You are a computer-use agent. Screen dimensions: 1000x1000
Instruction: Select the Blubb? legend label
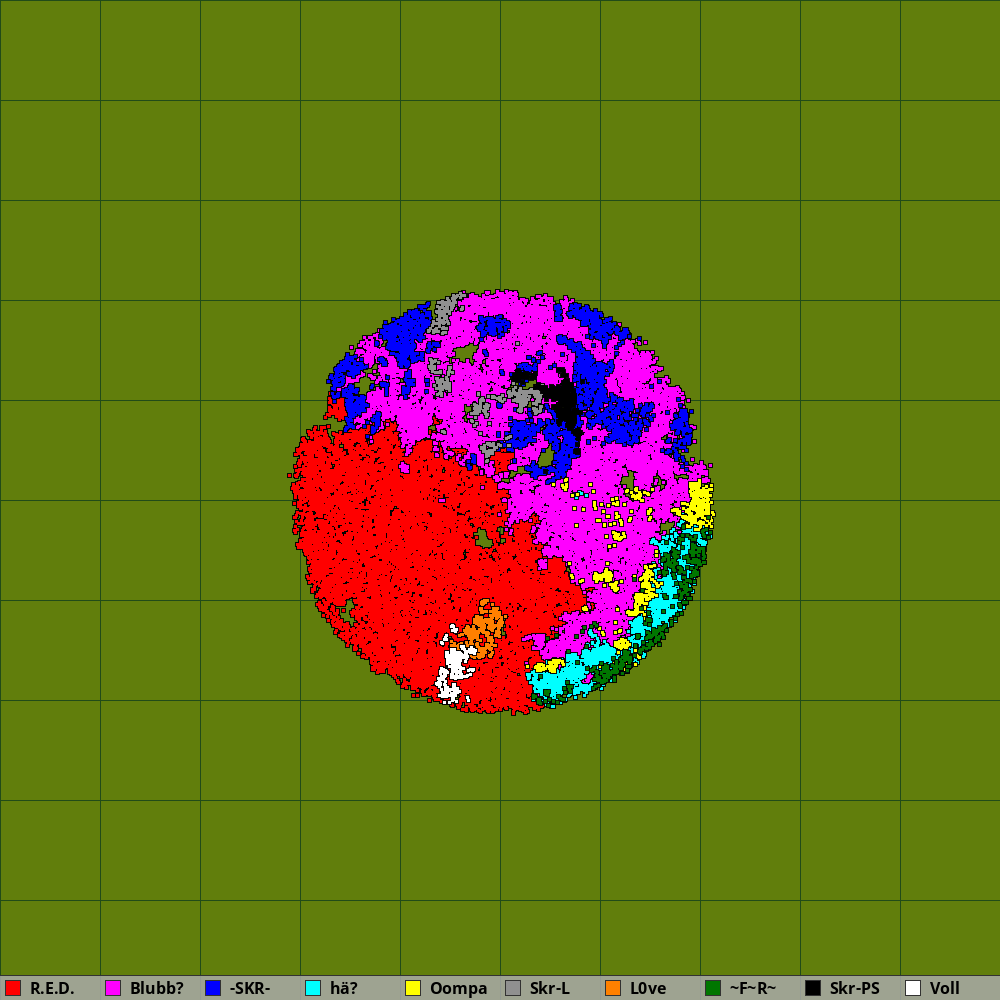click(x=157, y=989)
